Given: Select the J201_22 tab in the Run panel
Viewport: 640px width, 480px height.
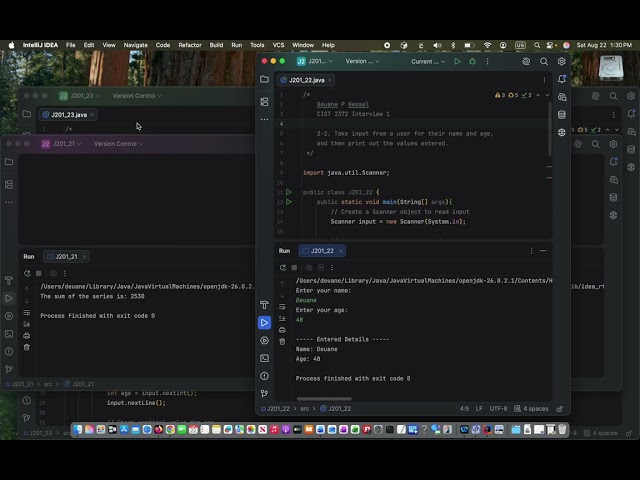Looking at the screenshot, I should coord(322,251).
